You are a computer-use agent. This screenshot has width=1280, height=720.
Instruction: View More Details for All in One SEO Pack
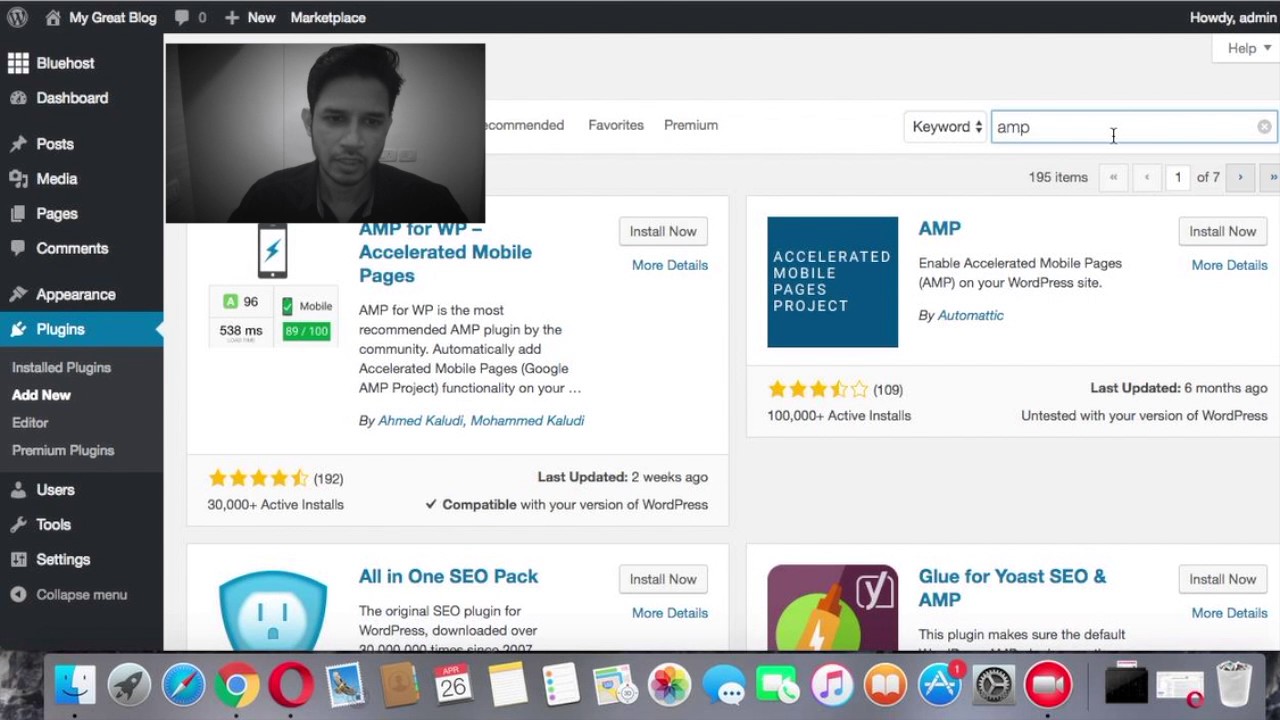pos(670,613)
